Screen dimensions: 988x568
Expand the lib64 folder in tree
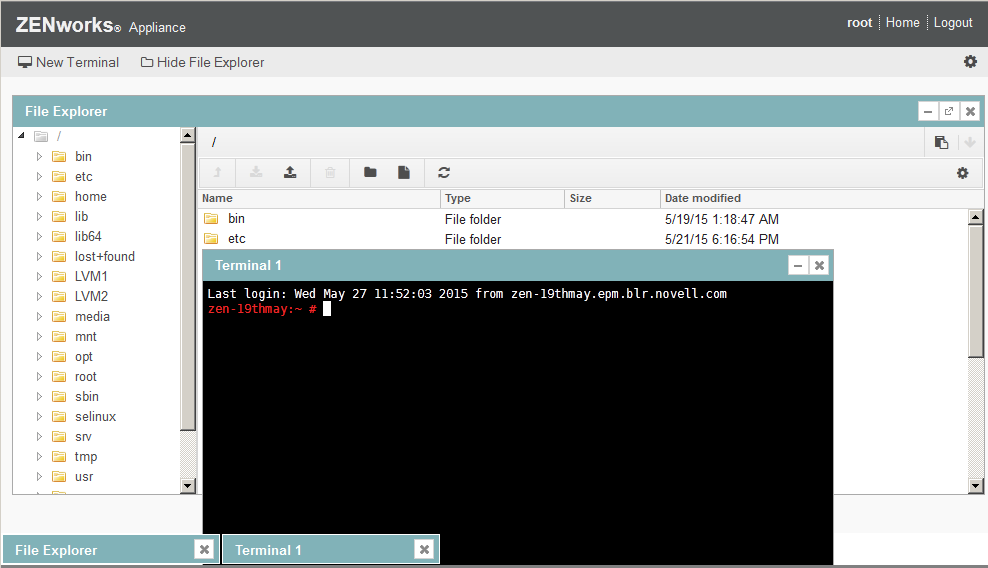(x=39, y=236)
